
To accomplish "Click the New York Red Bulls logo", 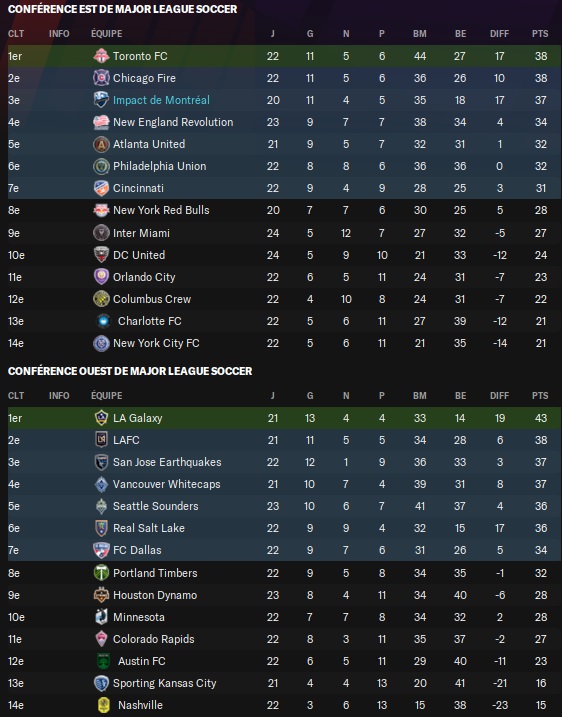I will 101,210.
